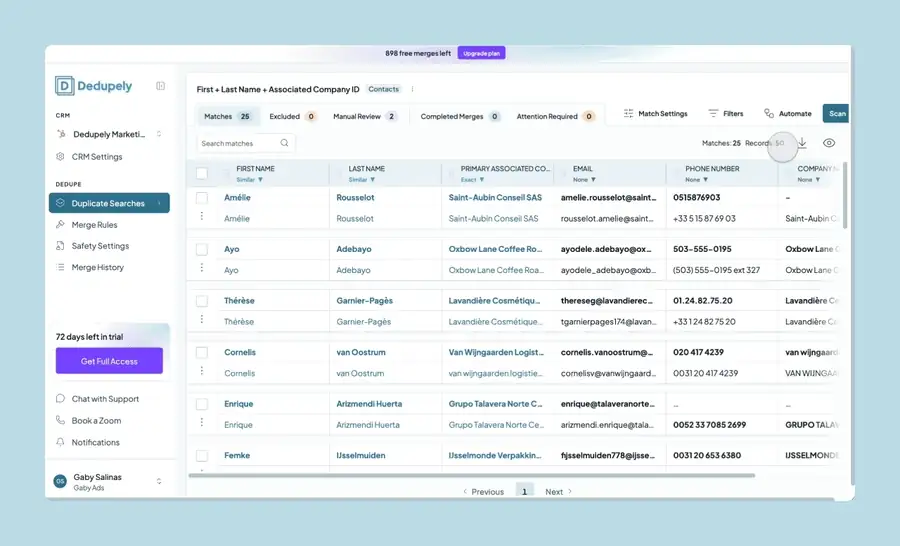This screenshot has height=546, width=900.
Task: Expand the Dedupely Marketing CRM selector
Action: click(x=159, y=134)
